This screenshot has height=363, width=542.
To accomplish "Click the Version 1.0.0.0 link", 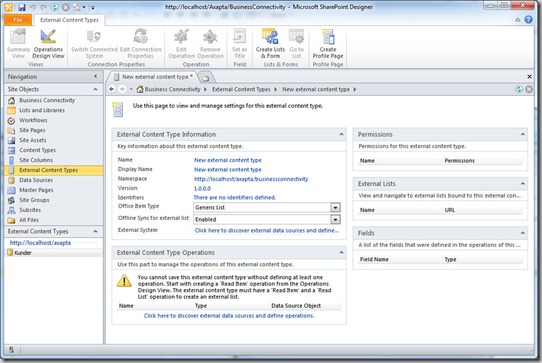I will tap(202, 188).
